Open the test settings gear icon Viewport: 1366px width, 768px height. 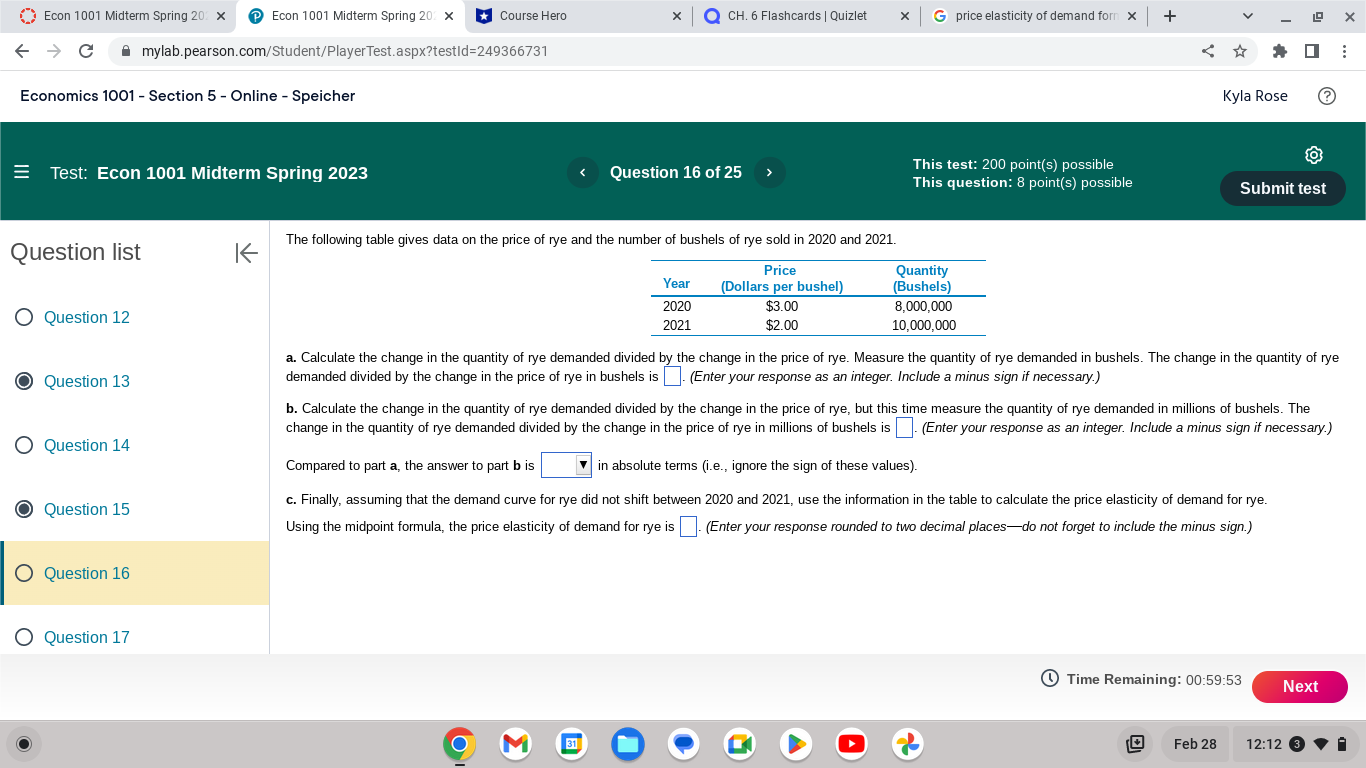click(x=1314, y=155)
